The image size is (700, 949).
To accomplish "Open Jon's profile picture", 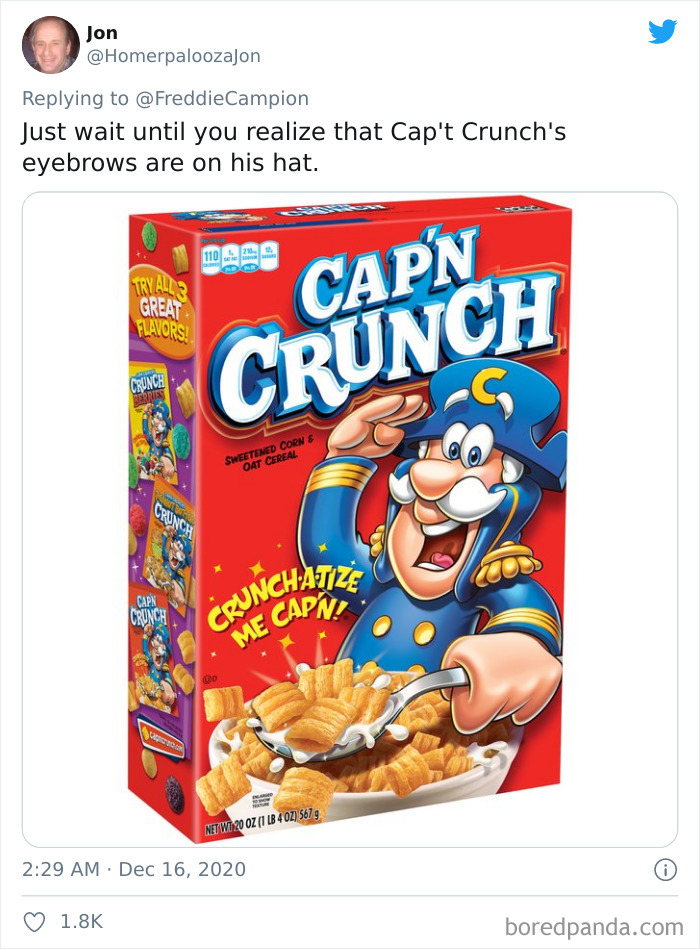I will coord(50,45).
